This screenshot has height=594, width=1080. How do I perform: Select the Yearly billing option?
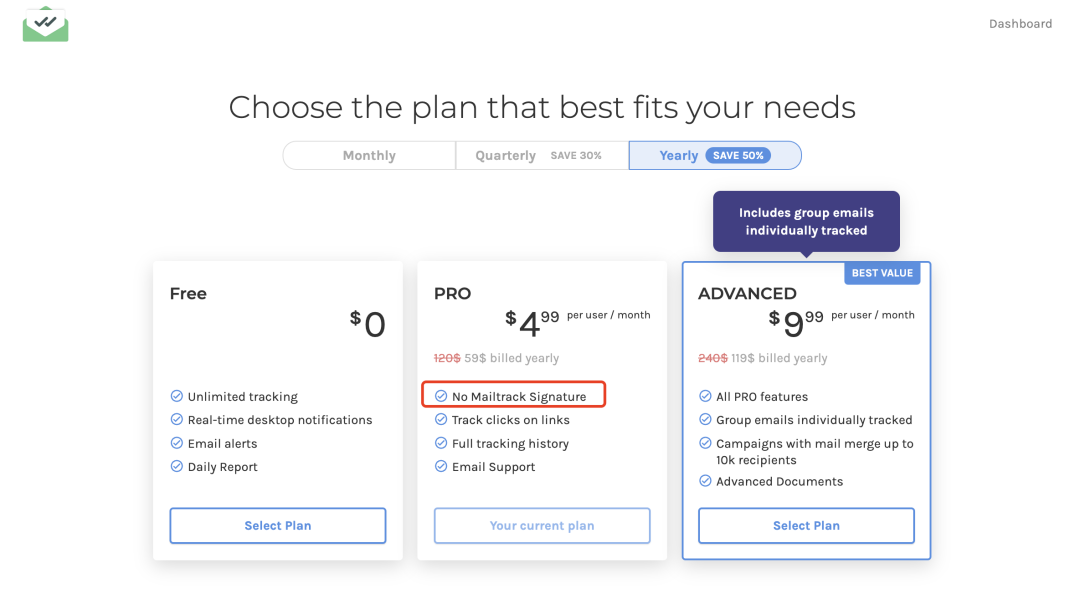715,156
